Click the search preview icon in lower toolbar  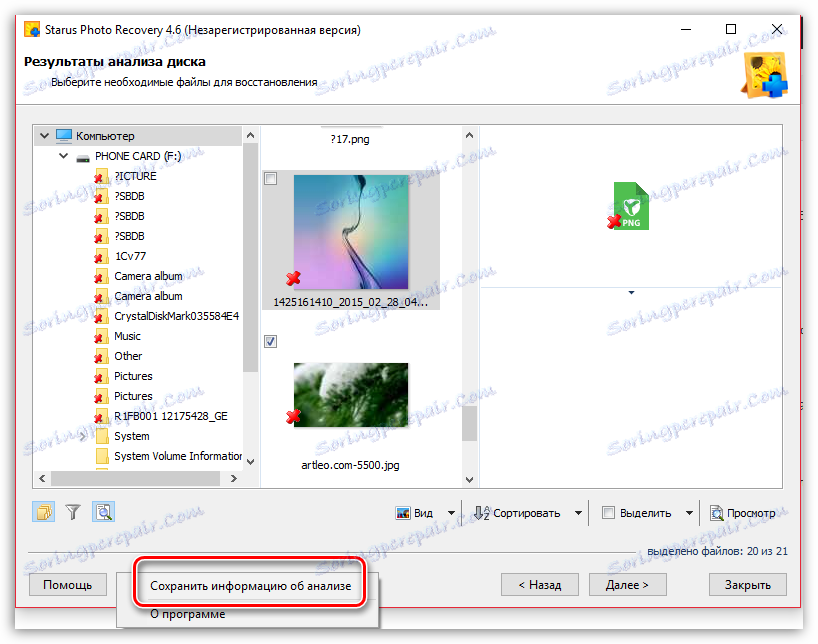pos(103,512)
